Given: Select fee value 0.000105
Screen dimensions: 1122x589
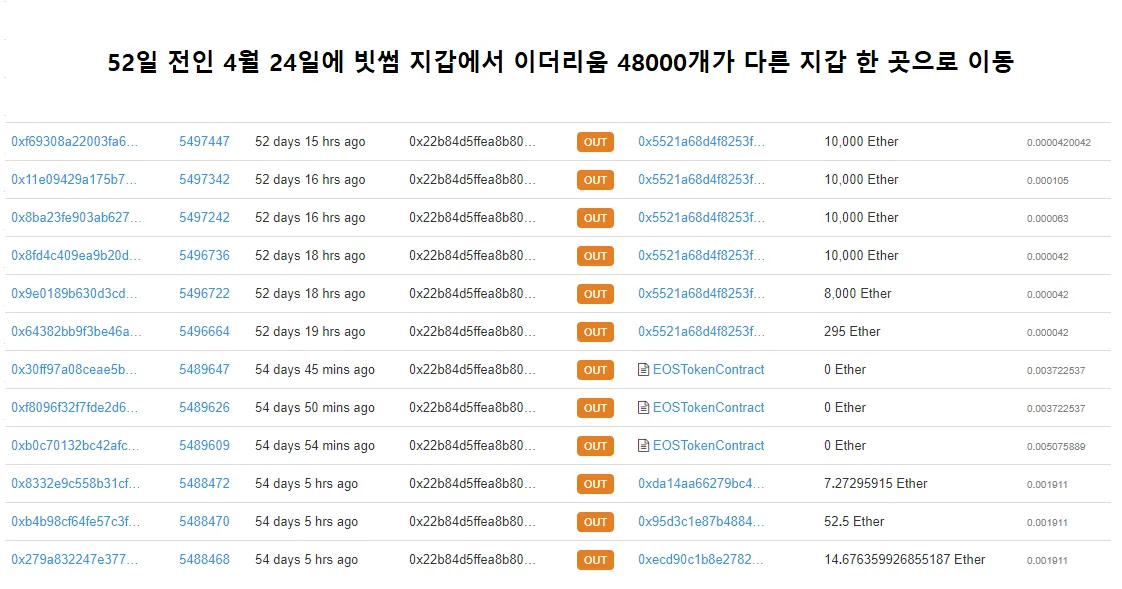Looking at the screenshot, I should (1048, 180).
